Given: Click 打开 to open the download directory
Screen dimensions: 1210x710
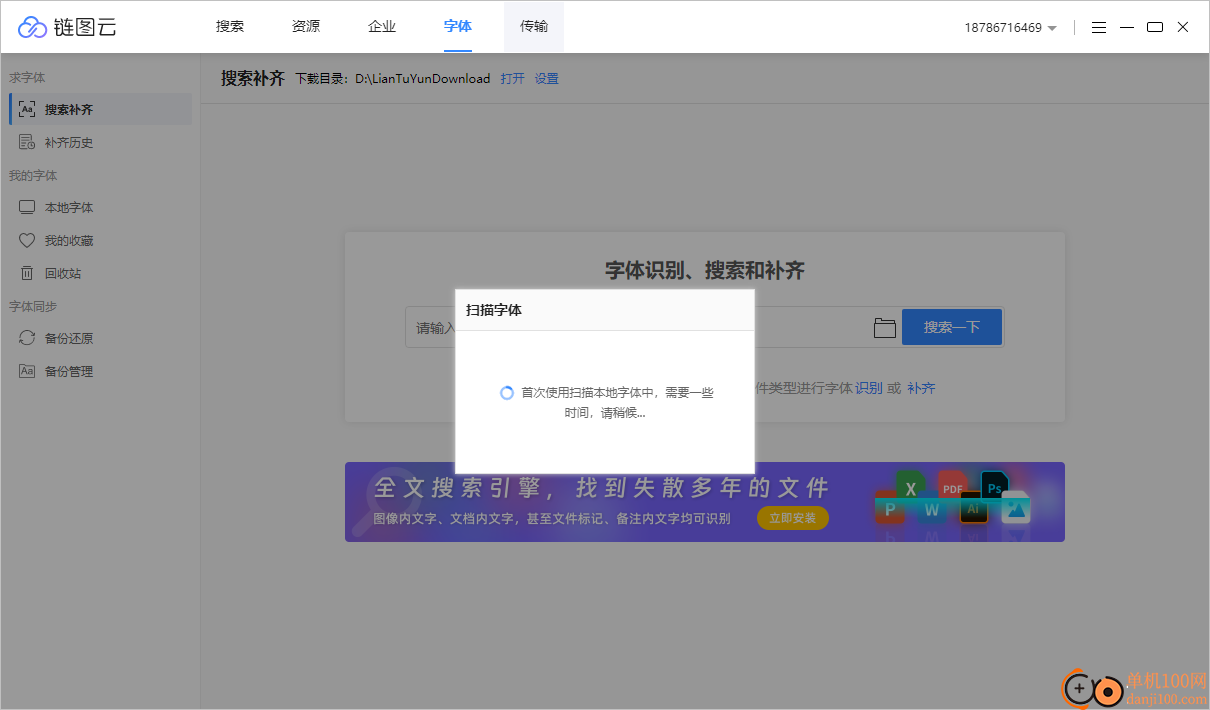Looking at the screenshot, I should click(512, 78).
